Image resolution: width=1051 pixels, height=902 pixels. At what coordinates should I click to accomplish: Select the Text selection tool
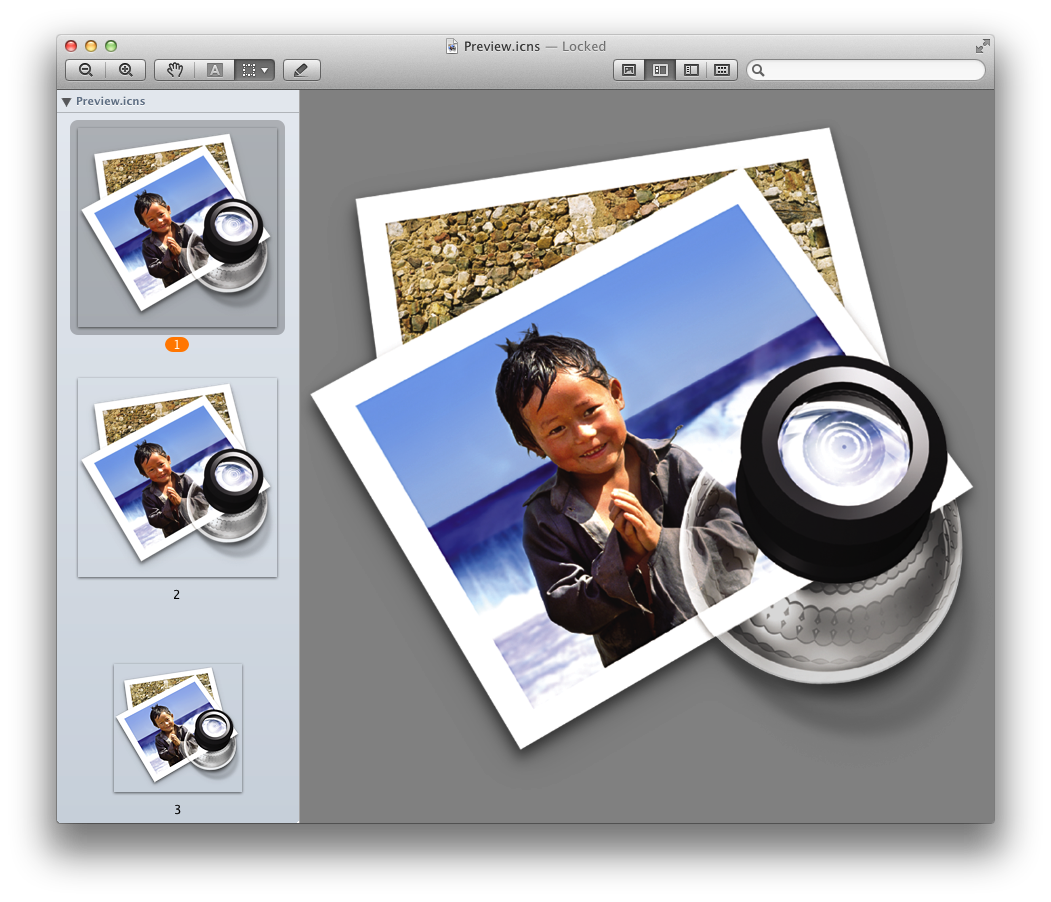(214, 70)
